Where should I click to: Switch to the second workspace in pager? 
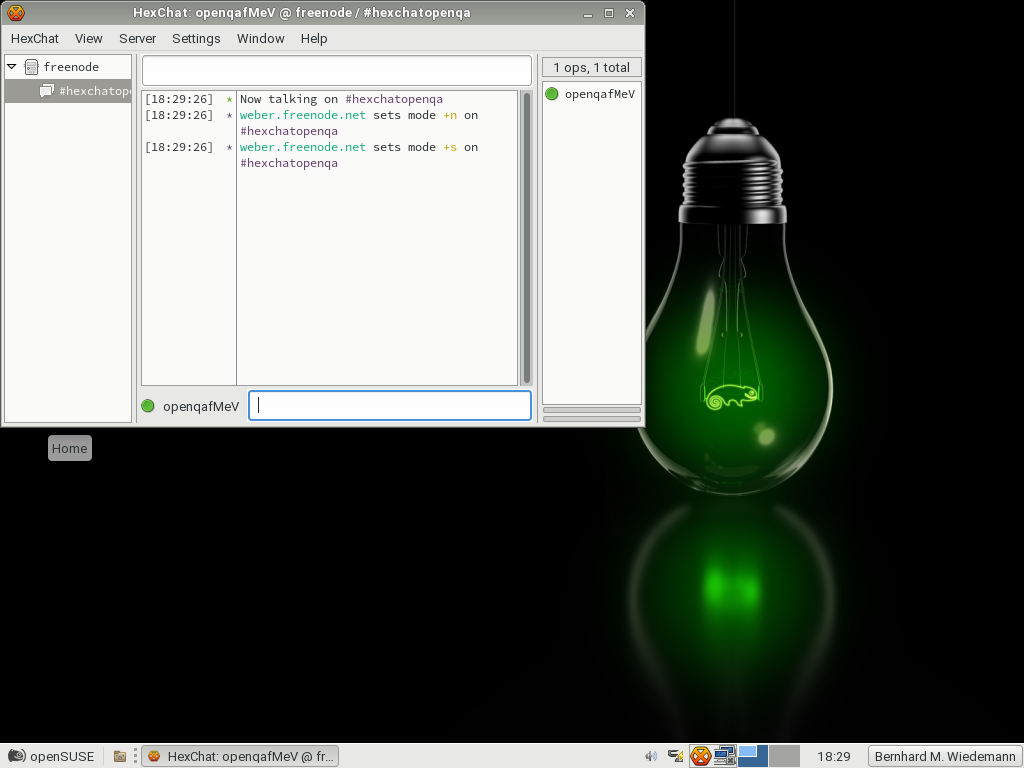[784, 756]
